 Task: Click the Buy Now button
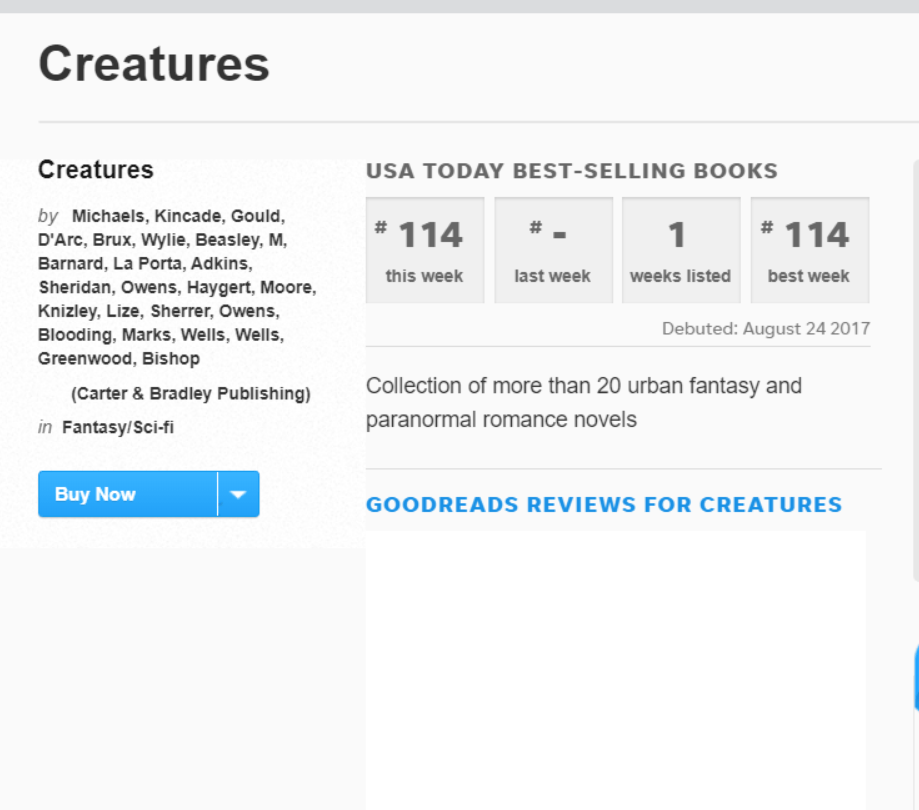127,494
